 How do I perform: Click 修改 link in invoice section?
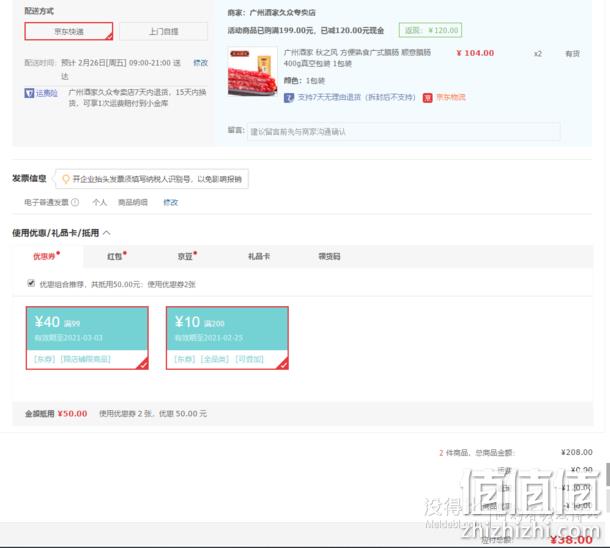click(170, 202)
